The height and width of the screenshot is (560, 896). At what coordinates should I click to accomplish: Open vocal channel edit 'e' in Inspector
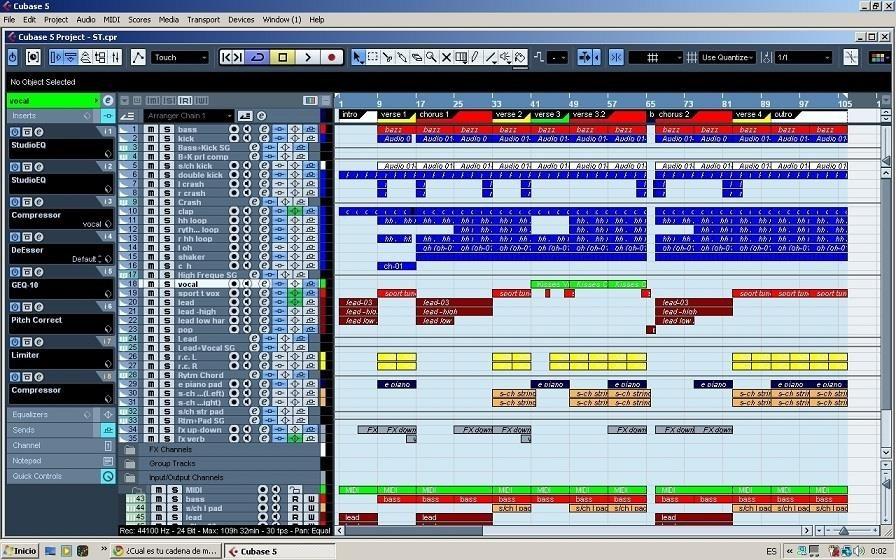(x=108, y=101)
